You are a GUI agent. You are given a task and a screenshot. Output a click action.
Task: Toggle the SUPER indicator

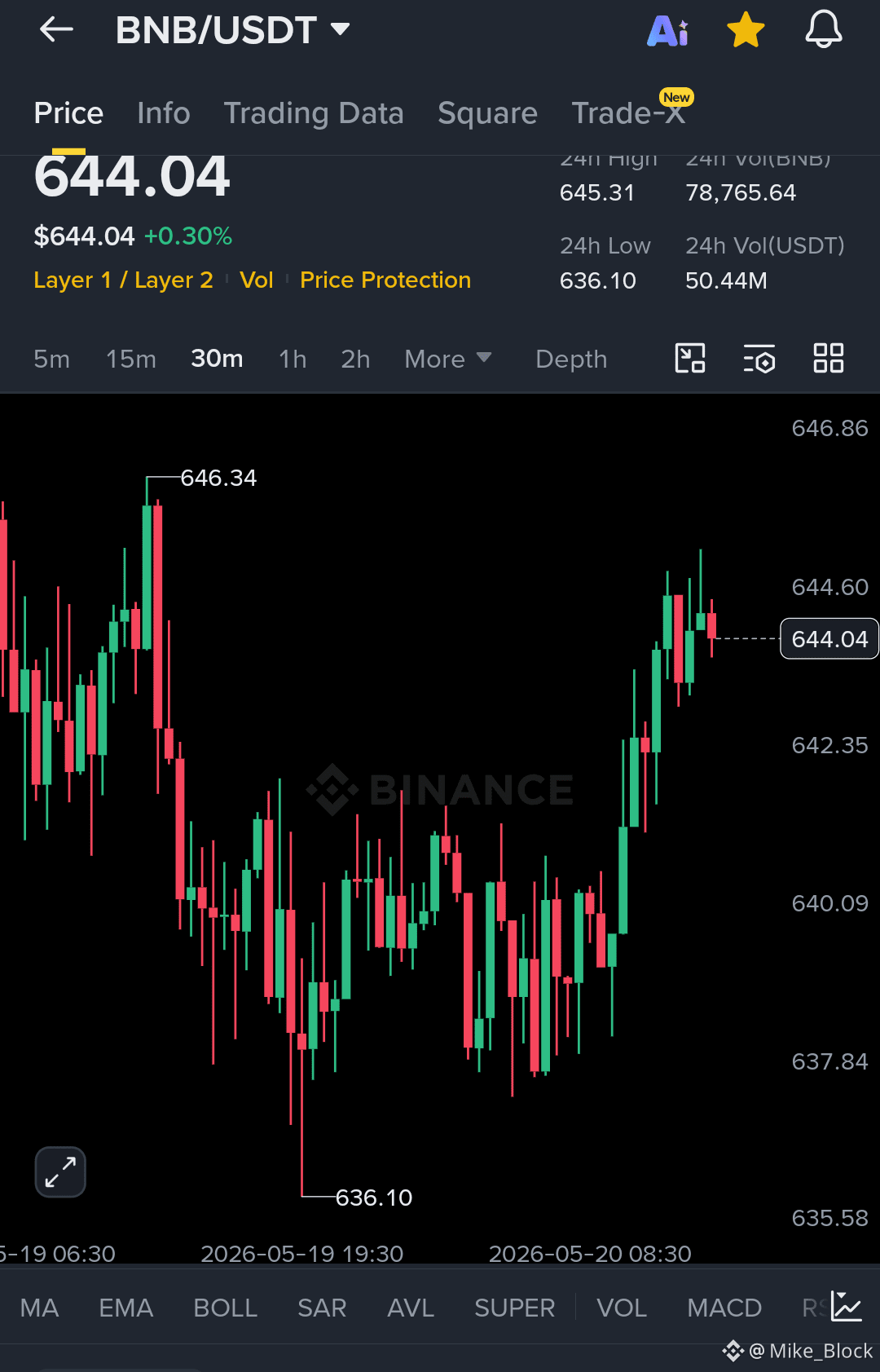(x=515, y=1308)
